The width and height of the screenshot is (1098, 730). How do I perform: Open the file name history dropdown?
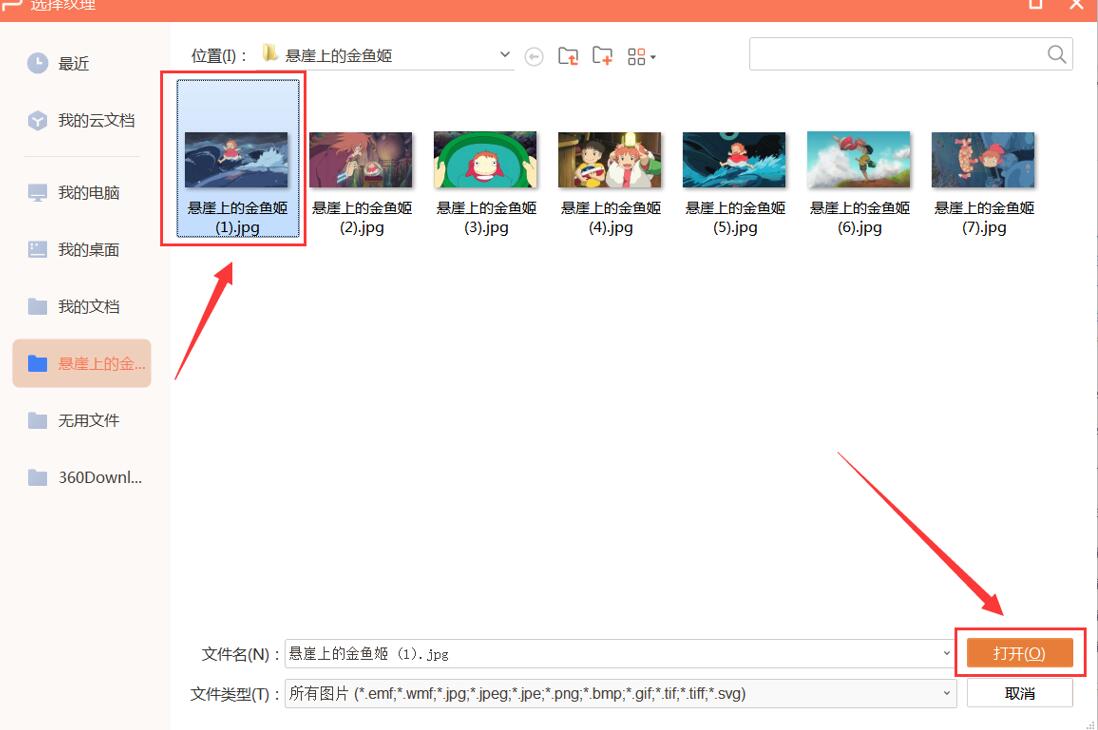click(948, 653)
